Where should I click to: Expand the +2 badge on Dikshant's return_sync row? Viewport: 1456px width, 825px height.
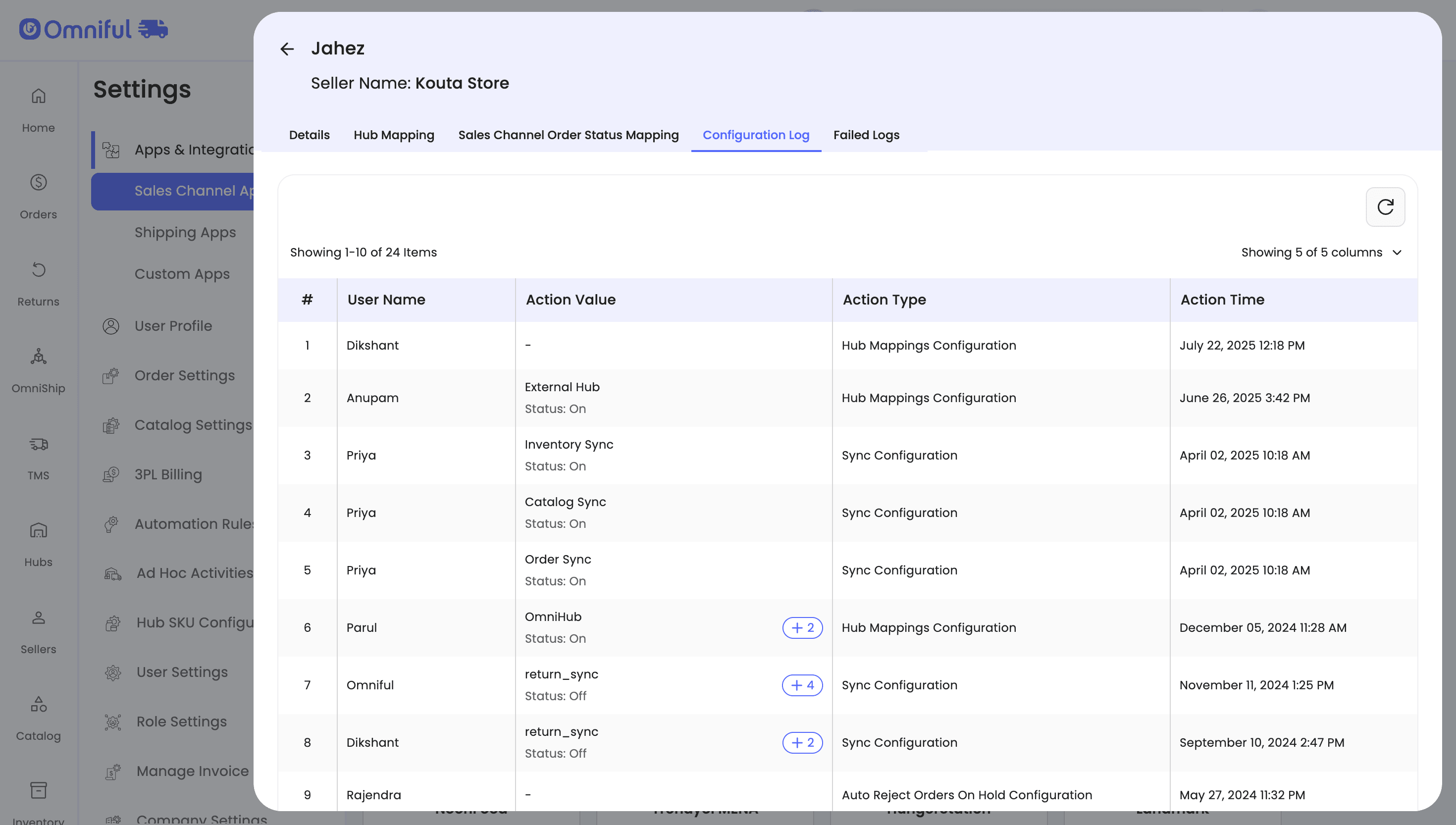point(802,743)
